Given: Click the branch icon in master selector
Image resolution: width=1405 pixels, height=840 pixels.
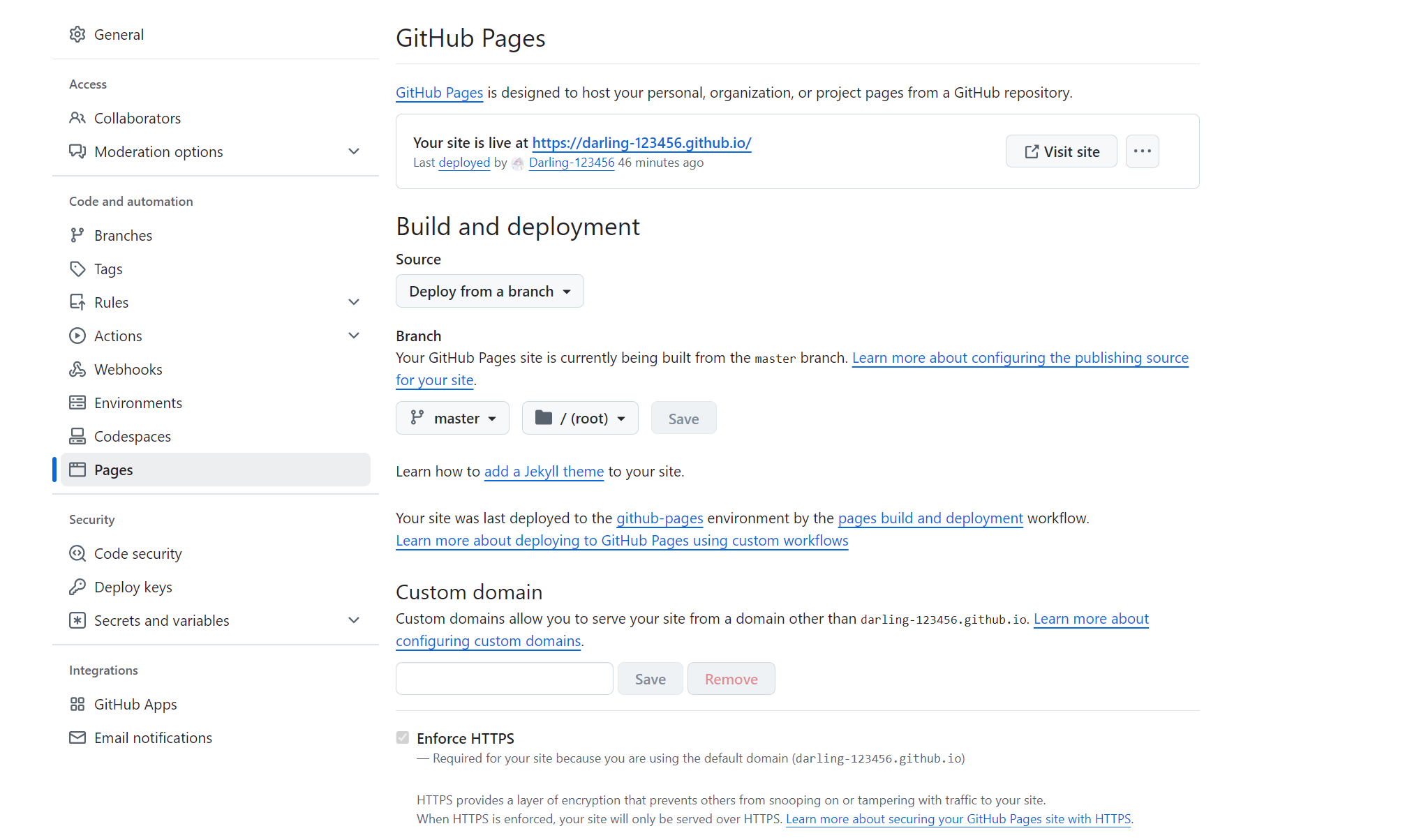Looking at the screenshot, I should 417,417.
